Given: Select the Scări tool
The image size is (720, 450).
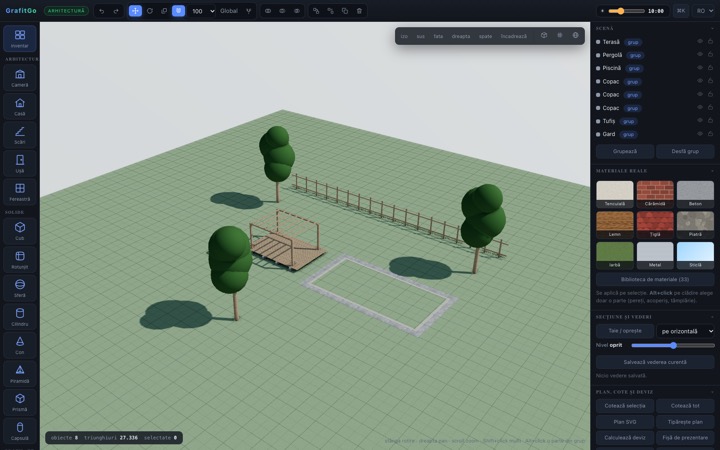Looking at the screenshot, I should (20, 135).
